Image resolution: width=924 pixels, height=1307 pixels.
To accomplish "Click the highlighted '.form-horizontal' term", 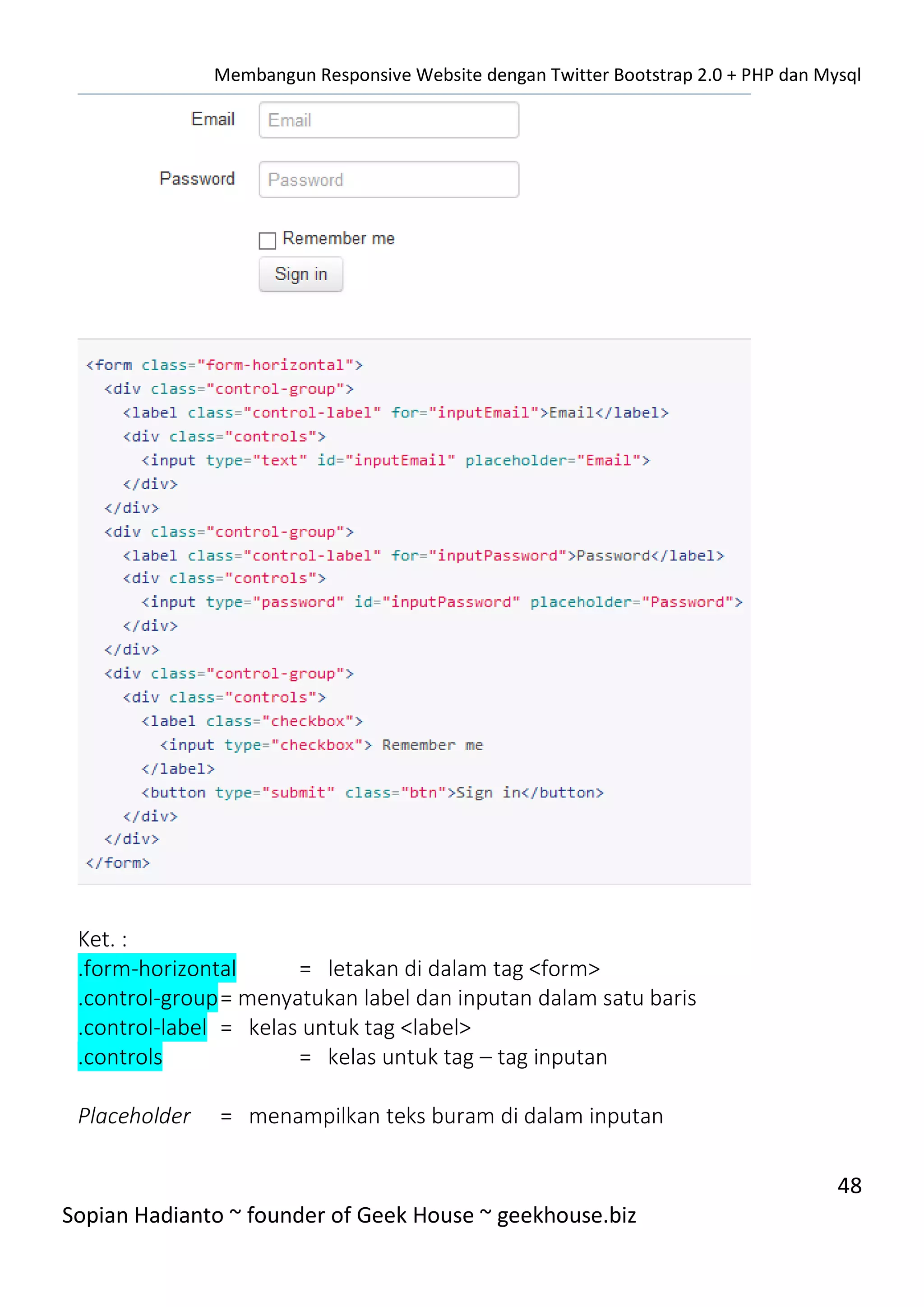I will (x=157, y=969).
